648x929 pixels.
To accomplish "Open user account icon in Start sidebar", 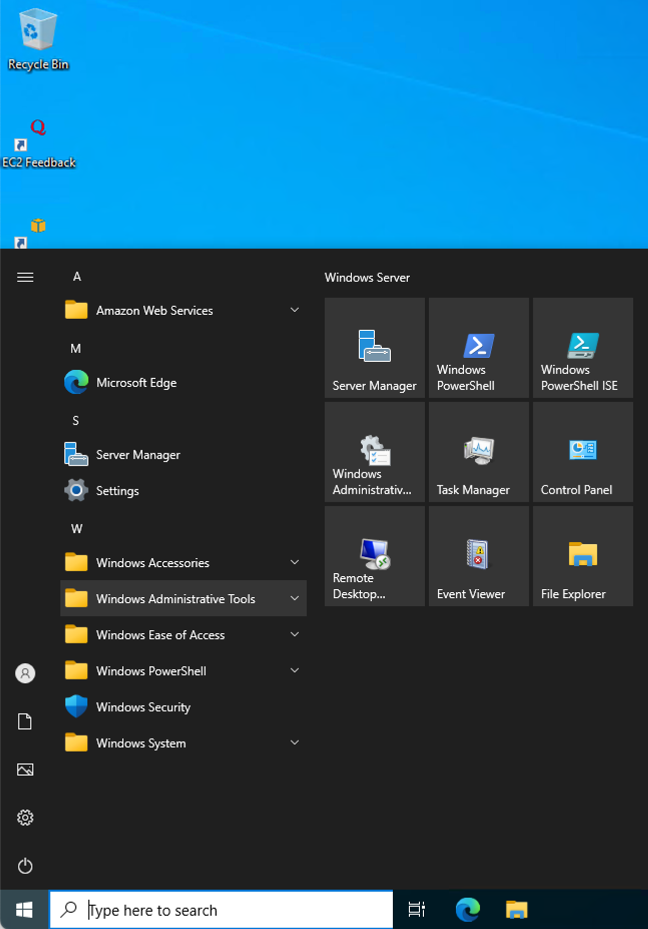I will (x=25, y=673).
